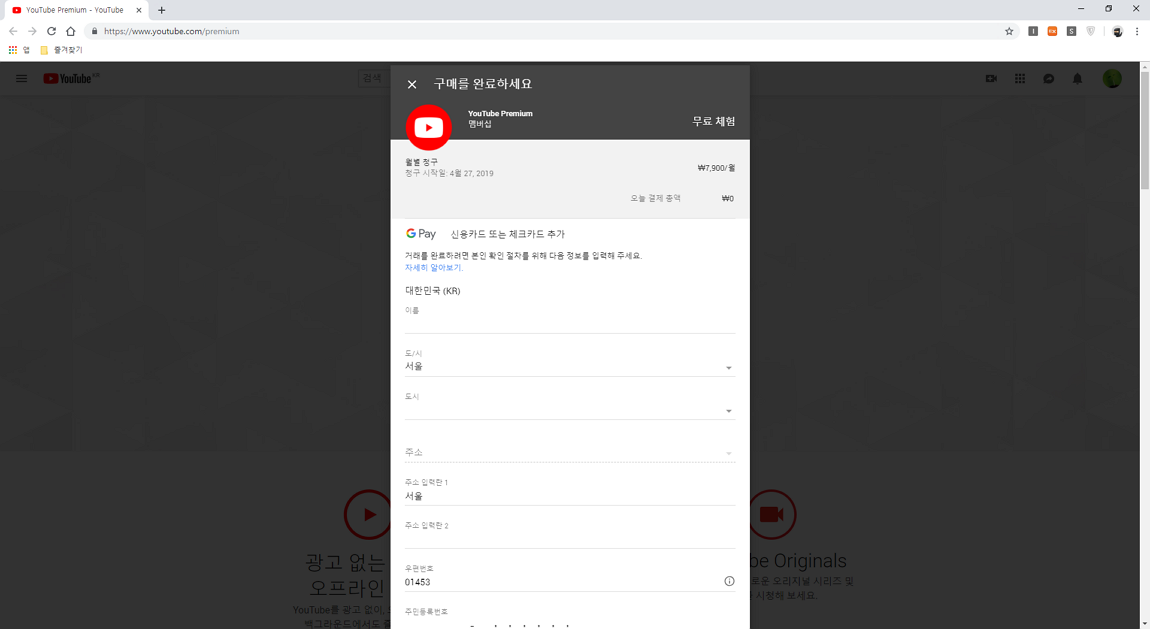The image size is (1150, 629).
Task: Open the YouTube hamburger guide menu
Action: click(21, 78)
